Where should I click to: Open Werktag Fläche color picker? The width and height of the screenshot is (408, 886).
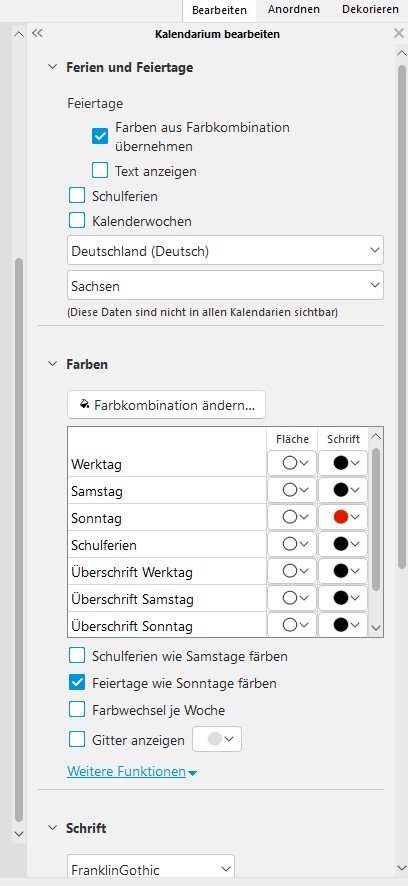click(292, 463)
